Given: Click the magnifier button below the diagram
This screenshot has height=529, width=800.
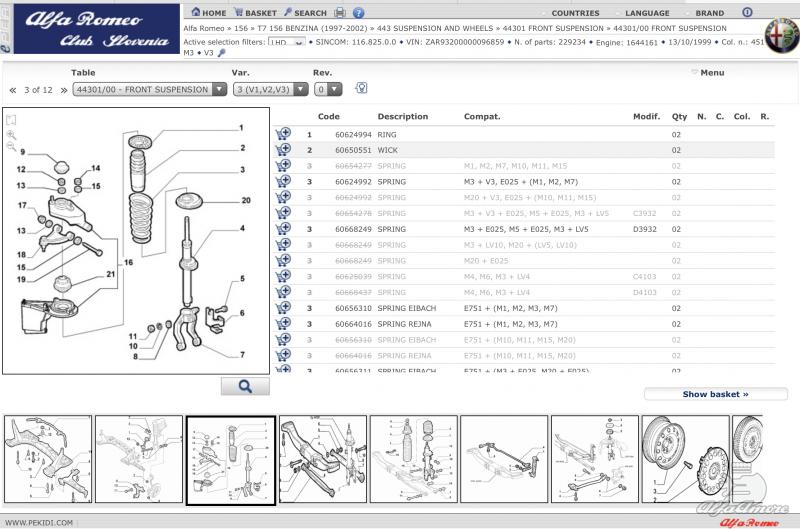Looking at the screenshot, I should [x=245, y=386].
